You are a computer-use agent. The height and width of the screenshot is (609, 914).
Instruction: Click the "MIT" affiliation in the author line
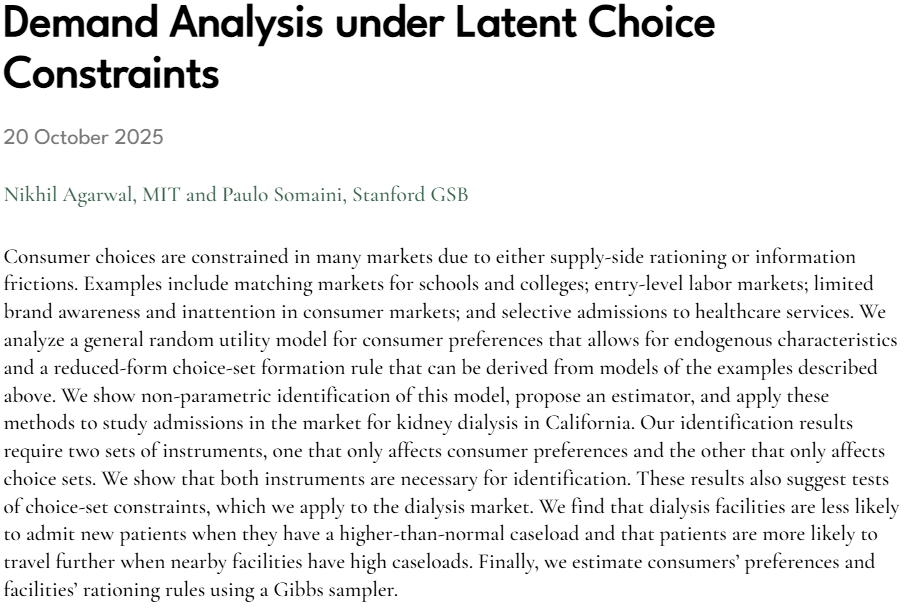(x=161, y=194)
